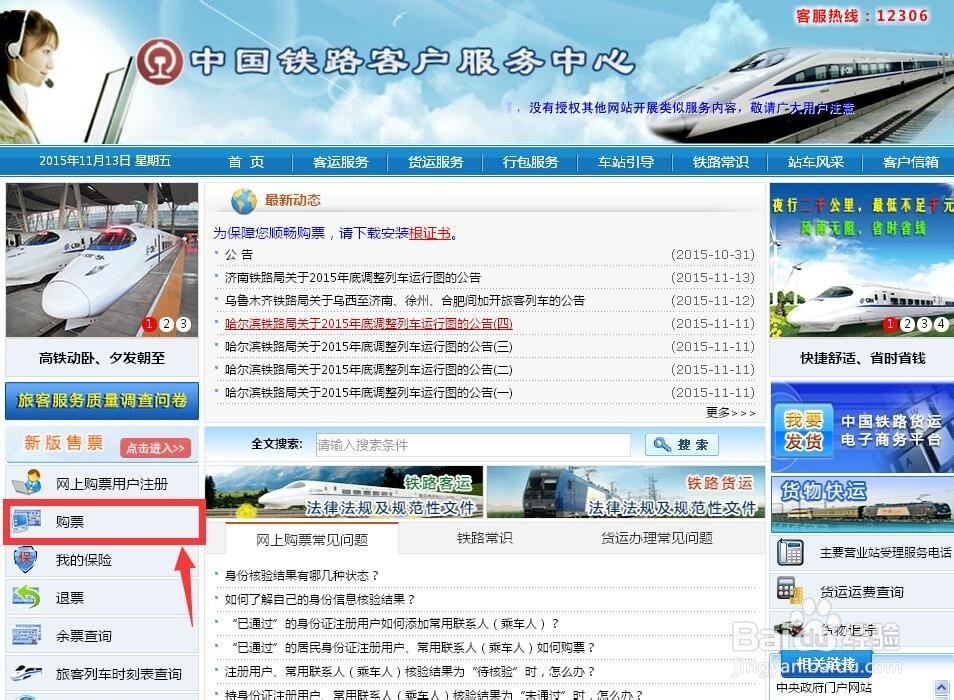The image size is (954, 700).
Task: Select slide 1 on right banner carousel
Action: coord(890,324)
